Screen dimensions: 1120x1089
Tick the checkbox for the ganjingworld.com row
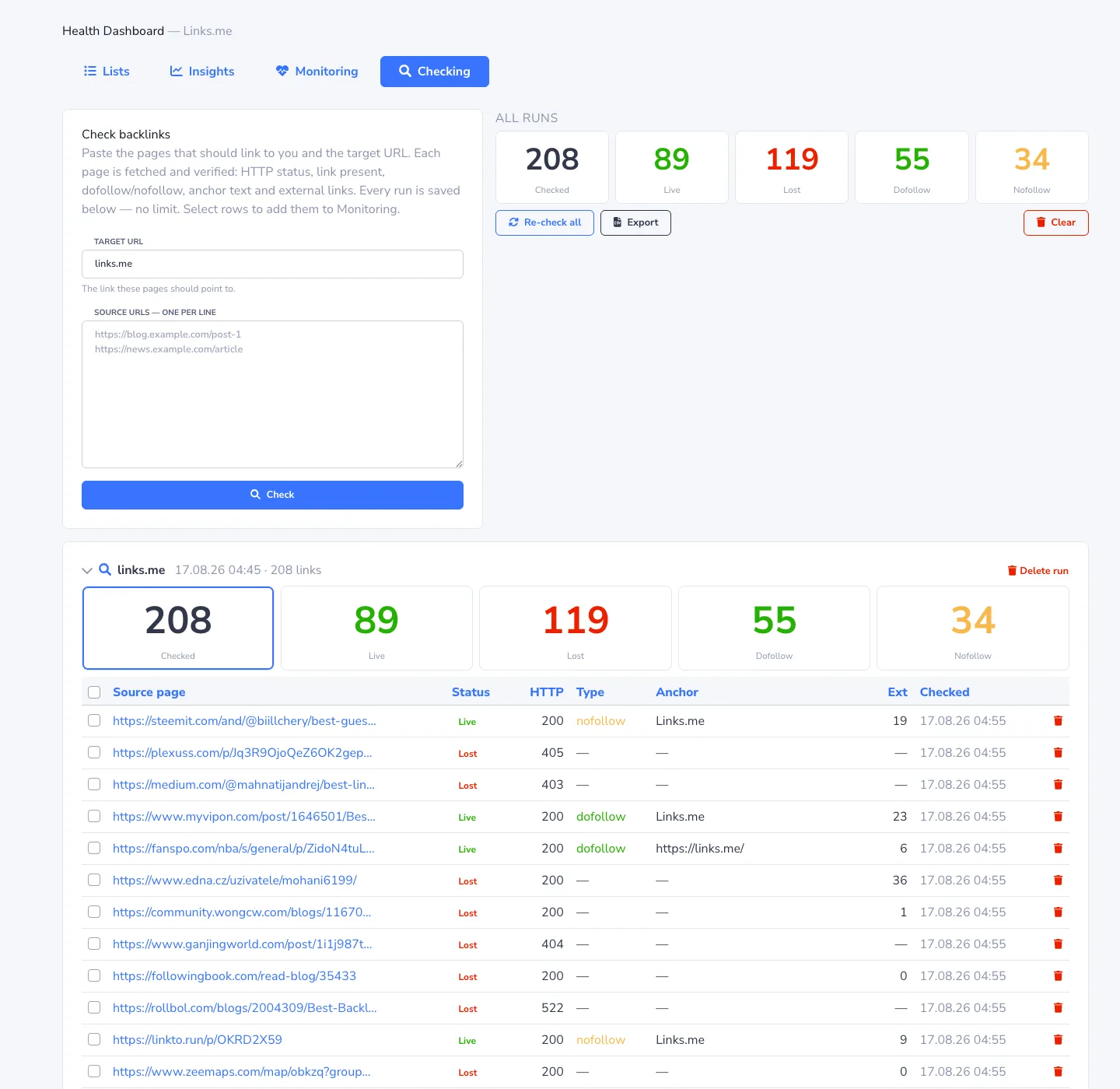pyautogui.click(x=94, y=944)
